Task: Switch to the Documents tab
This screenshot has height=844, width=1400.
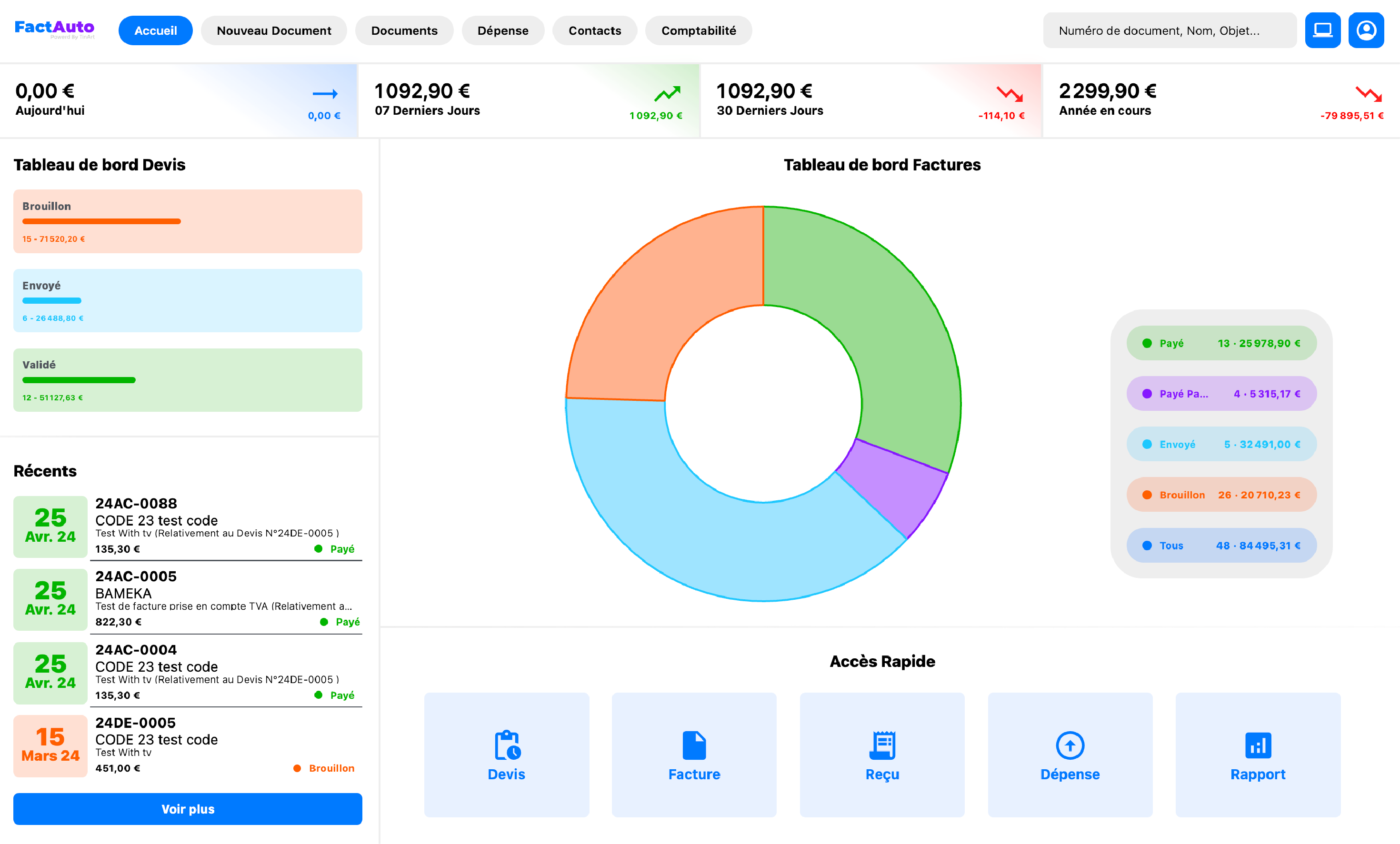Action: pos(405,30)
